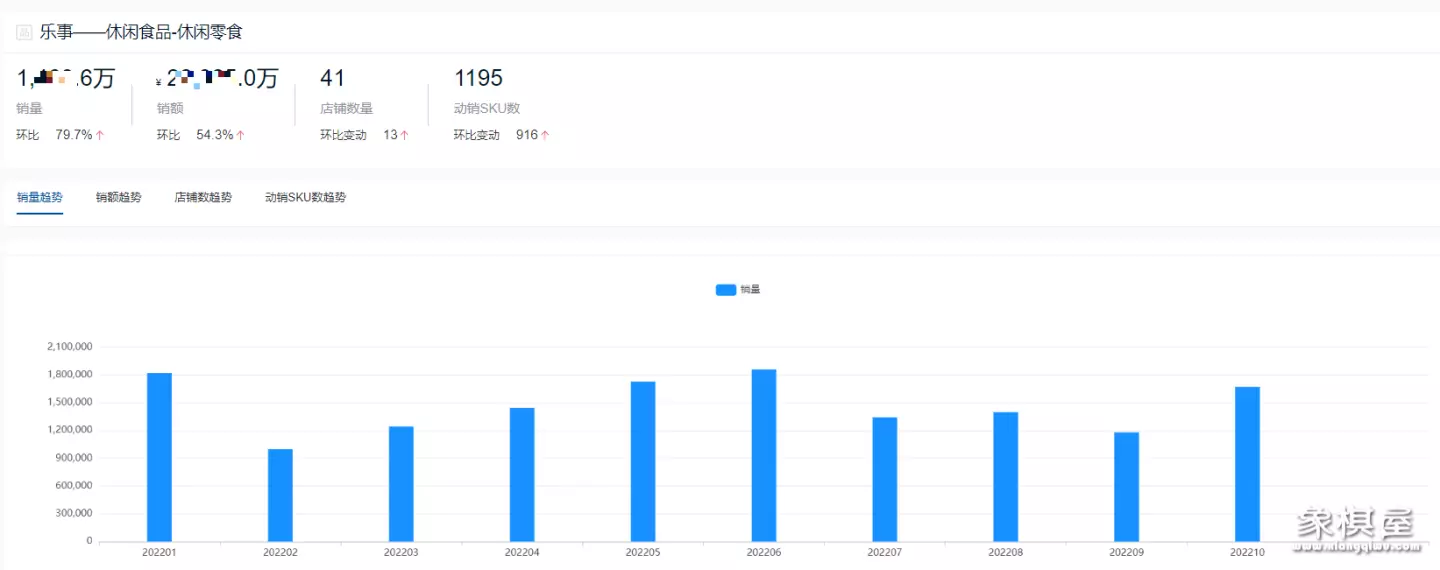Click the up arrow next to 79.7%

coord(100,135)
